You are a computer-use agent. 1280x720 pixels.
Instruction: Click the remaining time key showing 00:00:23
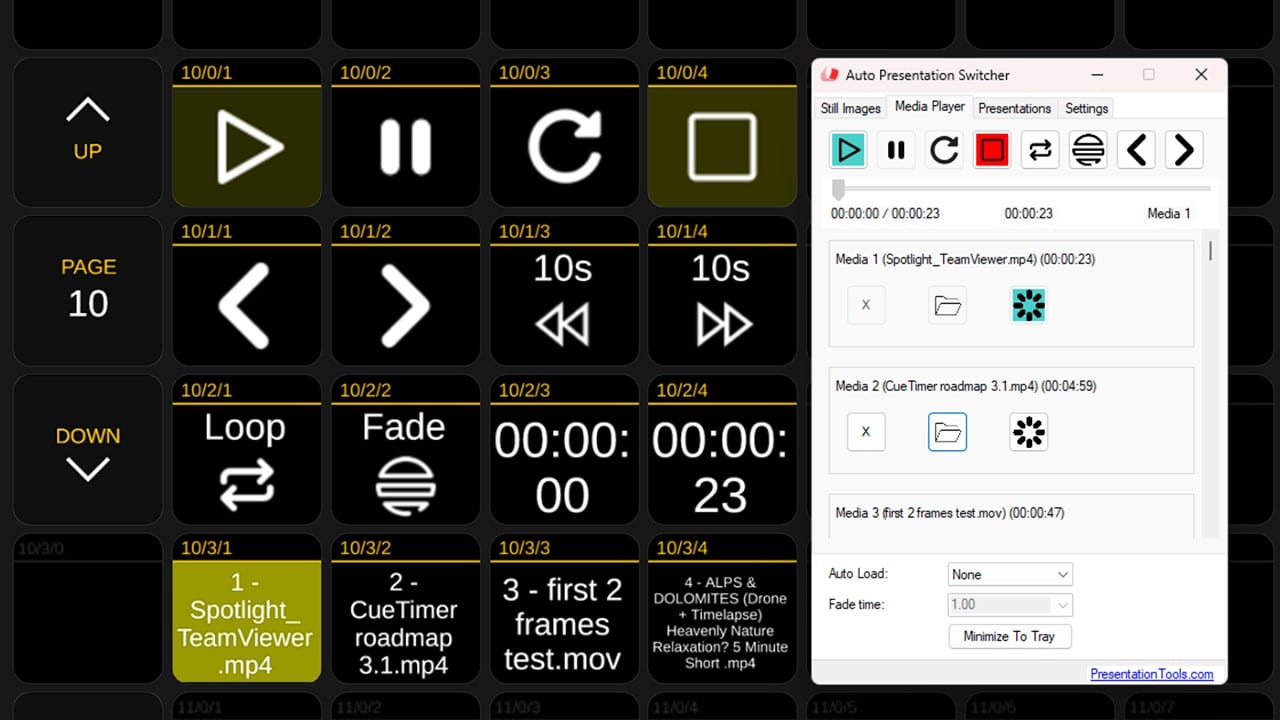click(722, 451)
